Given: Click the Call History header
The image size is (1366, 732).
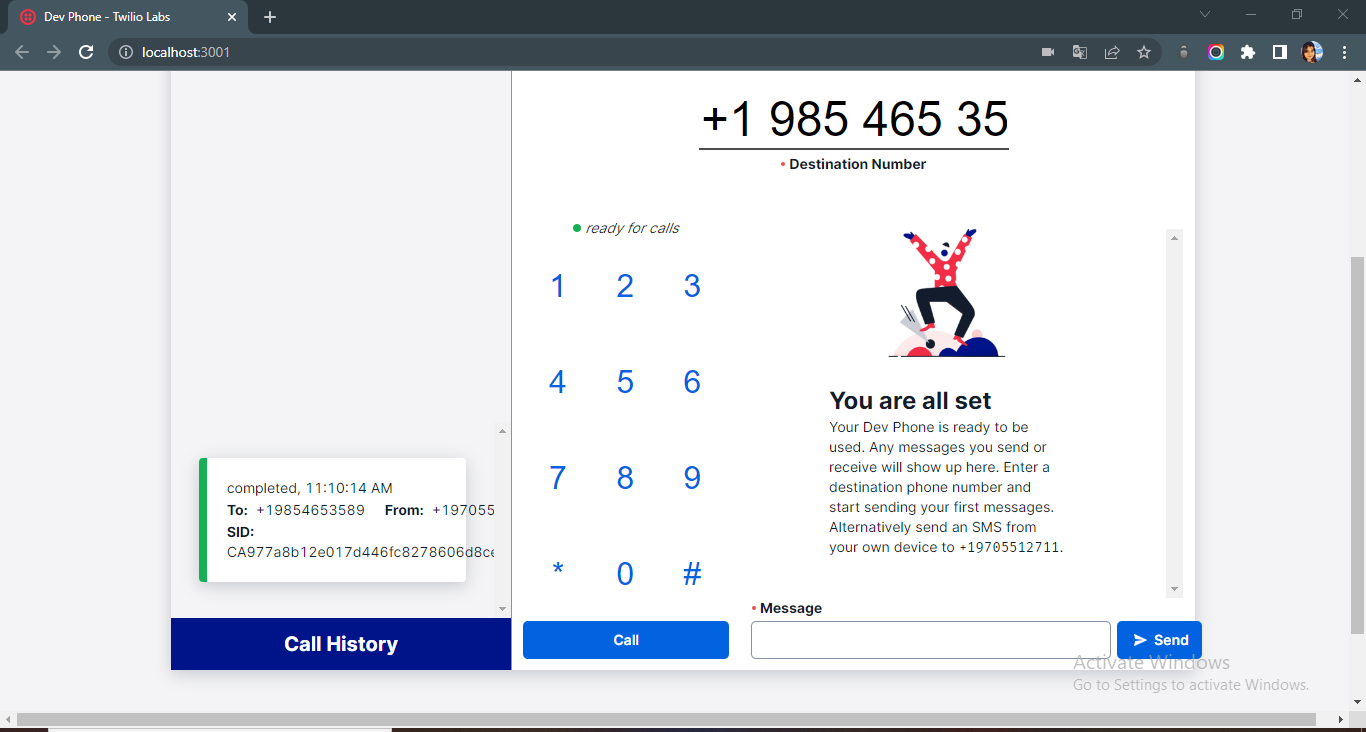Looking at the screenshot, I should 341,644.
